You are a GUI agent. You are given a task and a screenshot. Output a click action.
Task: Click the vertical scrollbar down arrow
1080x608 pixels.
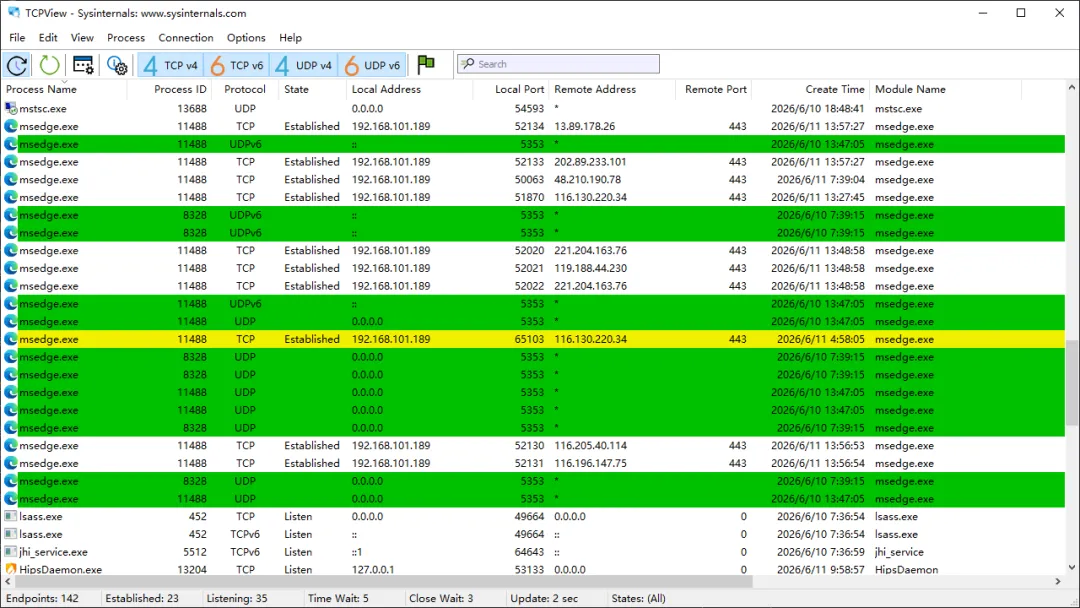point(1071,568)
